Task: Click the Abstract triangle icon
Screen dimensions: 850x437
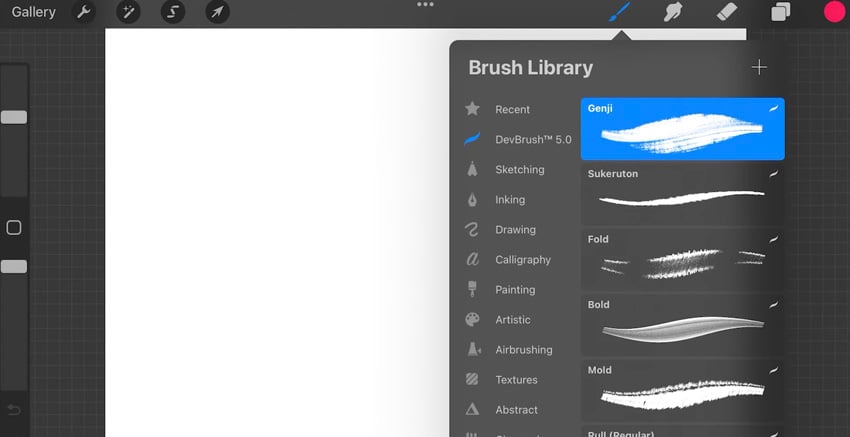Action: click(472, 409)
